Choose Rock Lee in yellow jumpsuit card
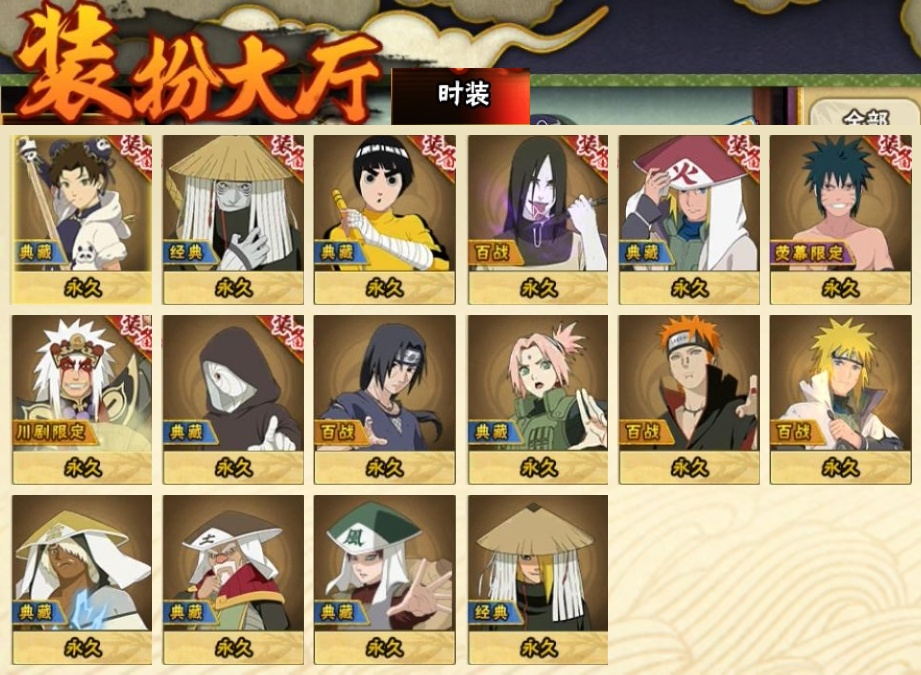The image size is (921, 675). [385, 219]
